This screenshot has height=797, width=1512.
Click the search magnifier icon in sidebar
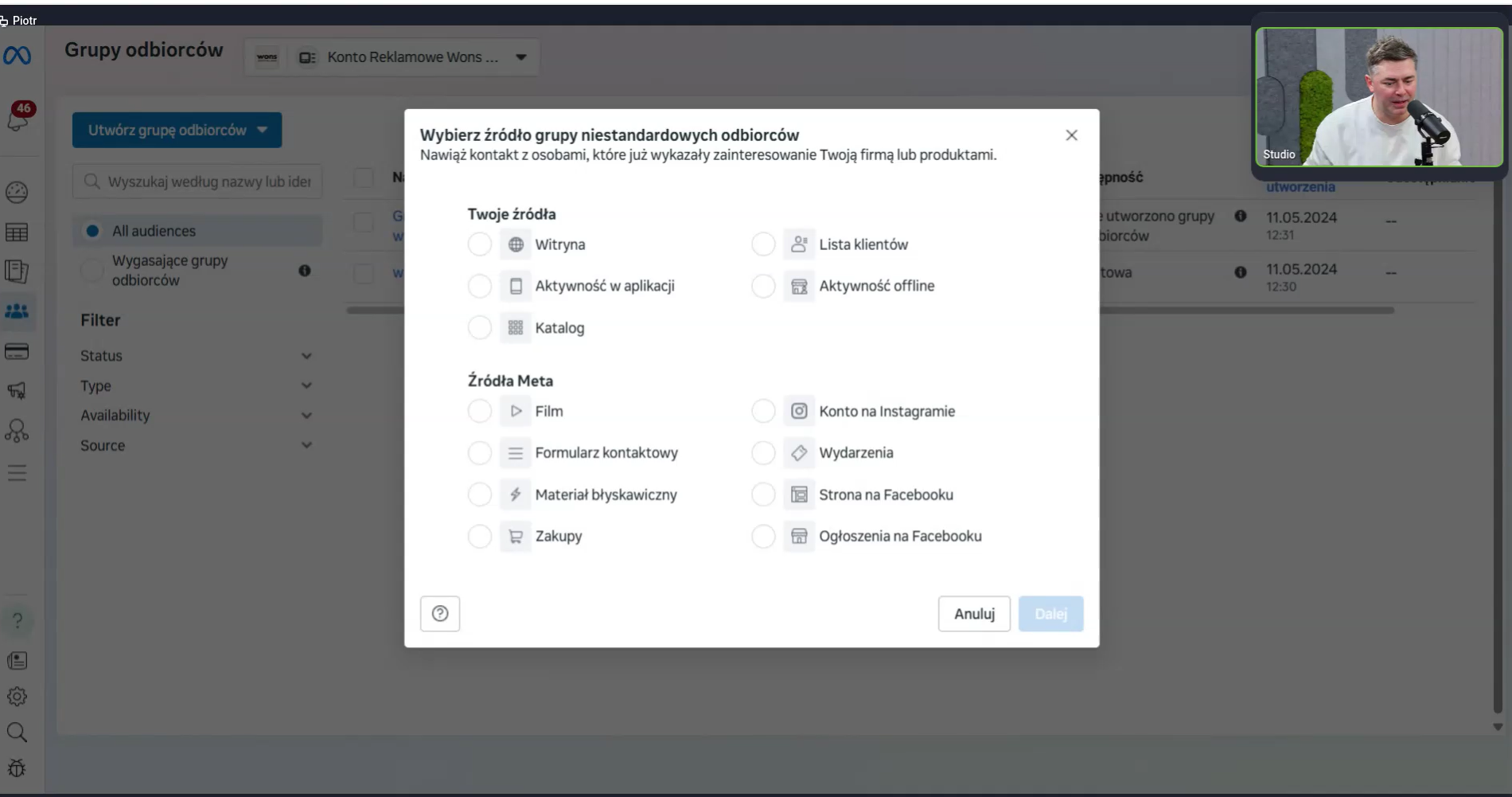pyautogui.click(x=17, y=733)
